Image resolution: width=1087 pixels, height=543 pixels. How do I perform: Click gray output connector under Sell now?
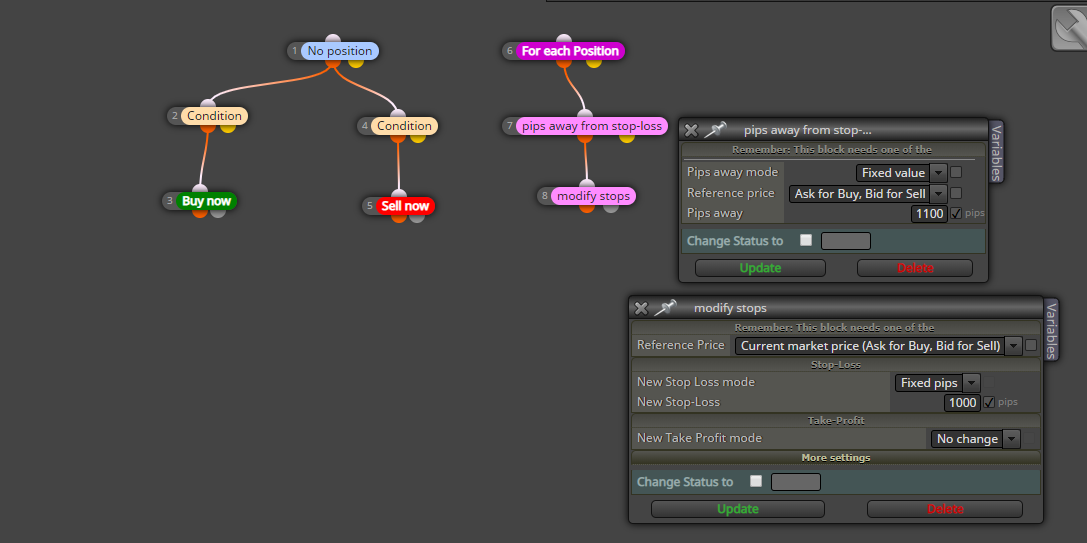[417, 217]
